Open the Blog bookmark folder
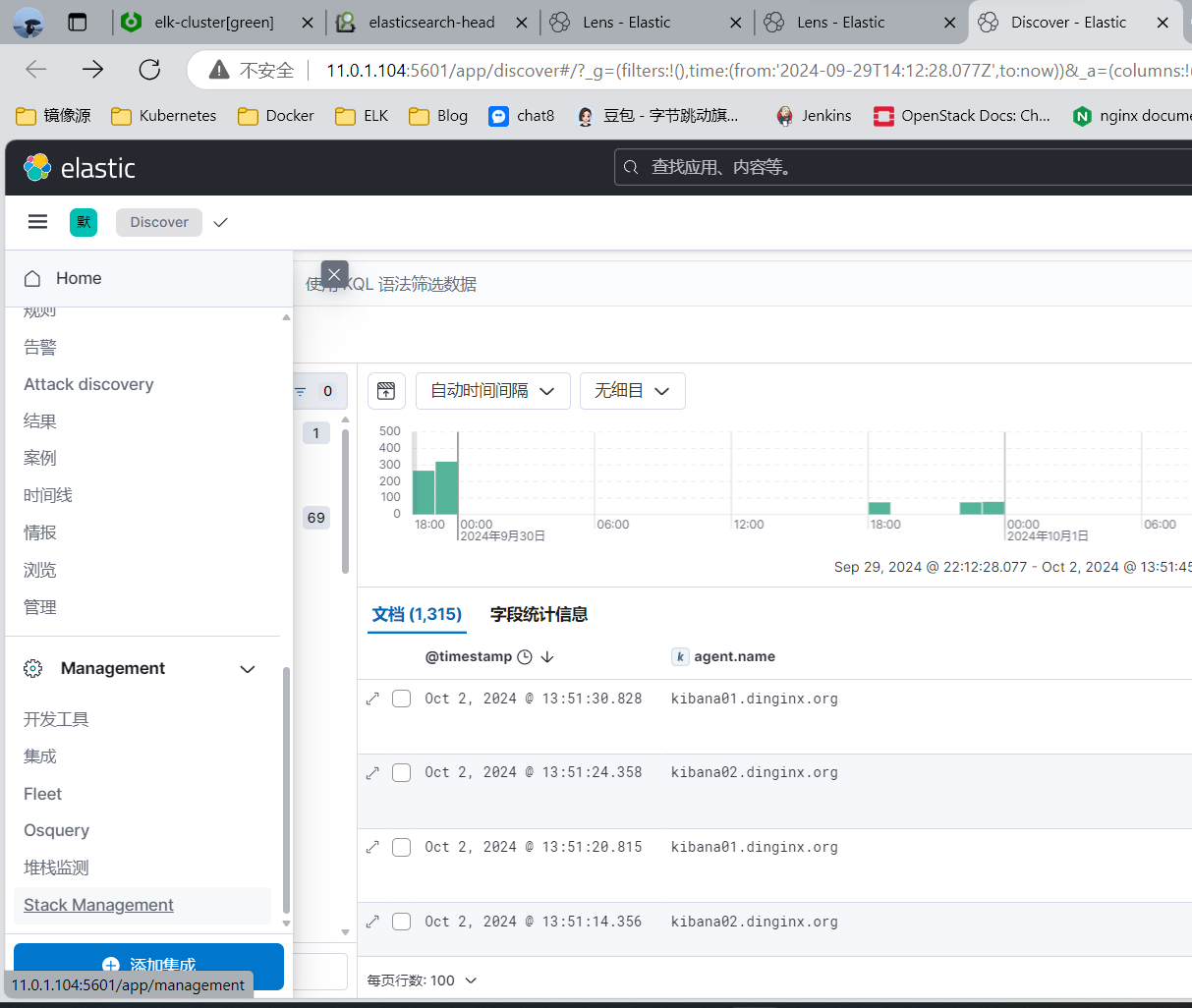The width and height of the screenshot is (1192, 1008). (x=438, y=116)
